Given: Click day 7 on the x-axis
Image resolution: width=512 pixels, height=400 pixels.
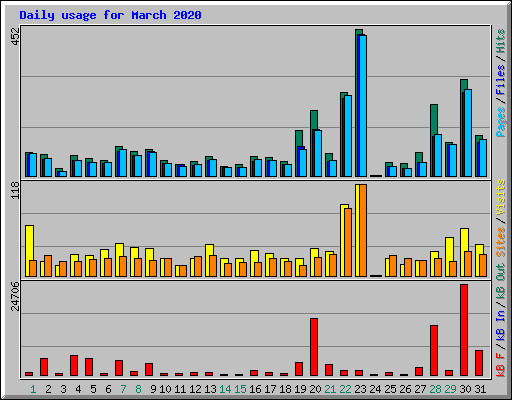Looking at the screenshot, I should pyautogui.click(x=123, y=389).
